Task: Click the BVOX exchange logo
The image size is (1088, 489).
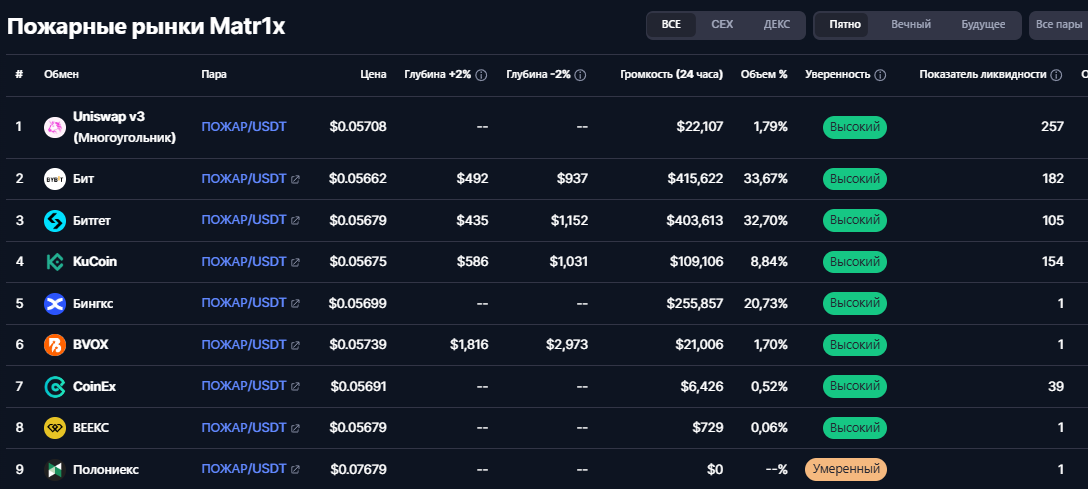Action: 55,345
